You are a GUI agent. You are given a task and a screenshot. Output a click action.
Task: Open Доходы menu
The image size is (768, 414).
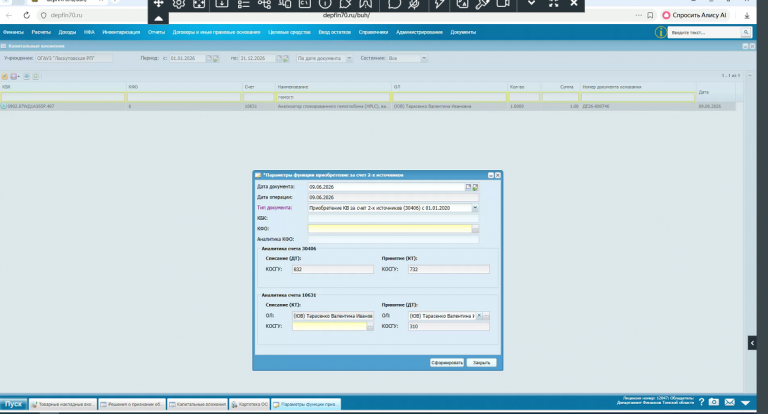67,32
